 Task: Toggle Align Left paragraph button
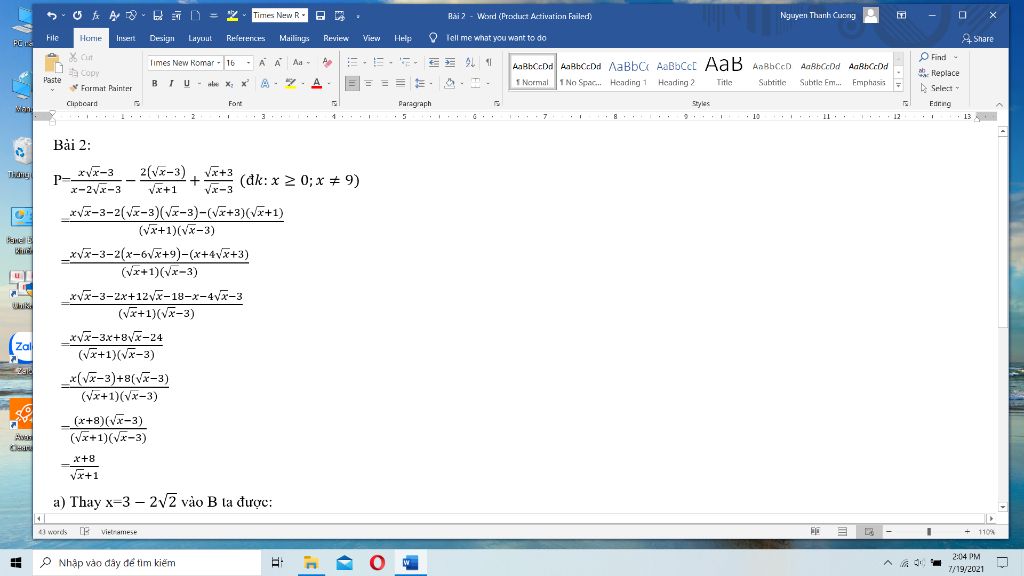[x=352, y=84]
